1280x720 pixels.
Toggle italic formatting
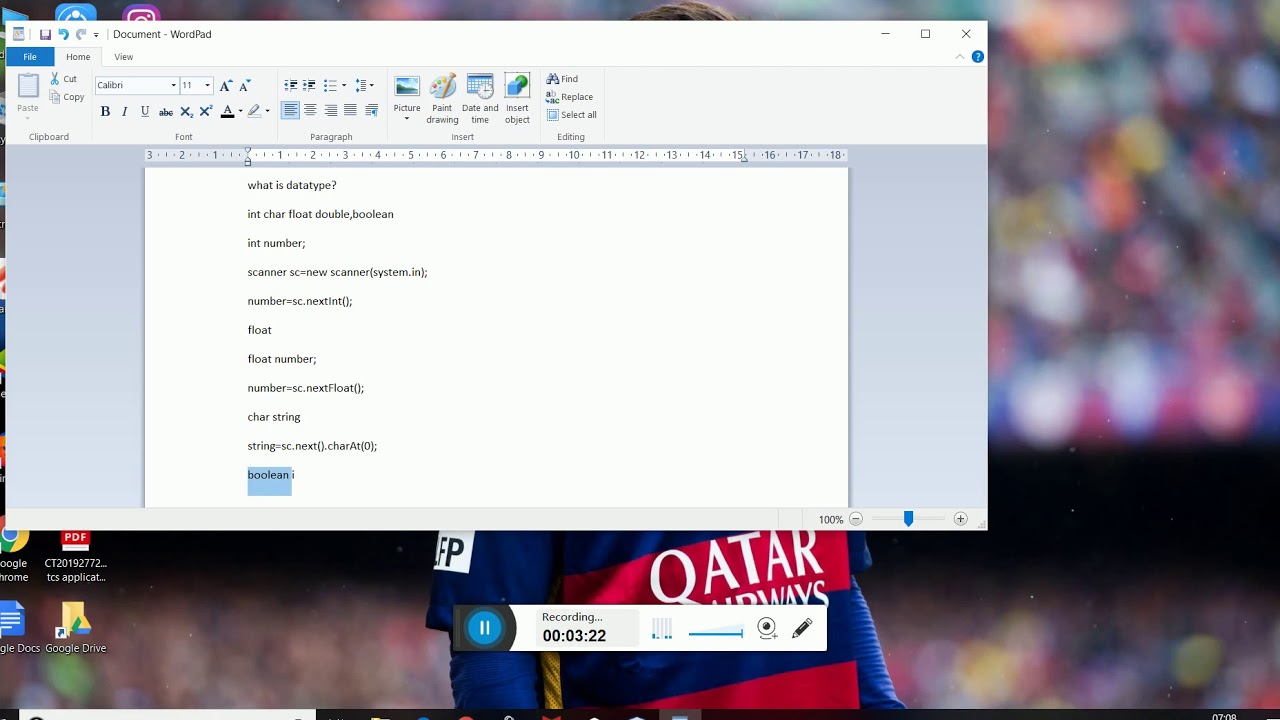pos(125,111)
